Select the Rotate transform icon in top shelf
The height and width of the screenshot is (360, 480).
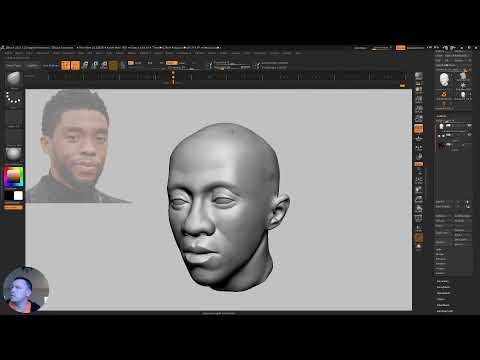pos(104,65)
